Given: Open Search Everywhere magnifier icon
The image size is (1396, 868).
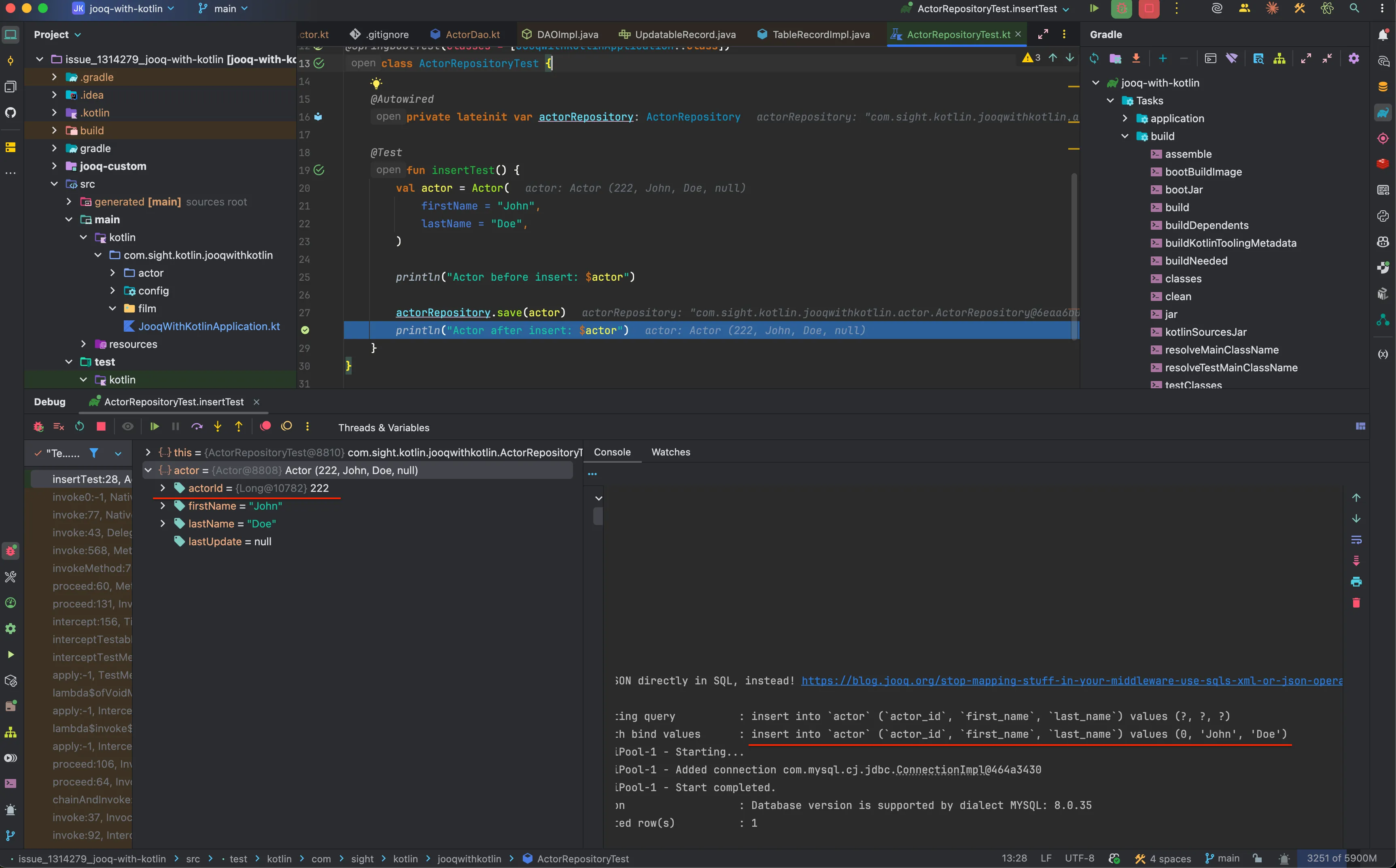Looking at the screenshot, I should (x=1354, y=8).
